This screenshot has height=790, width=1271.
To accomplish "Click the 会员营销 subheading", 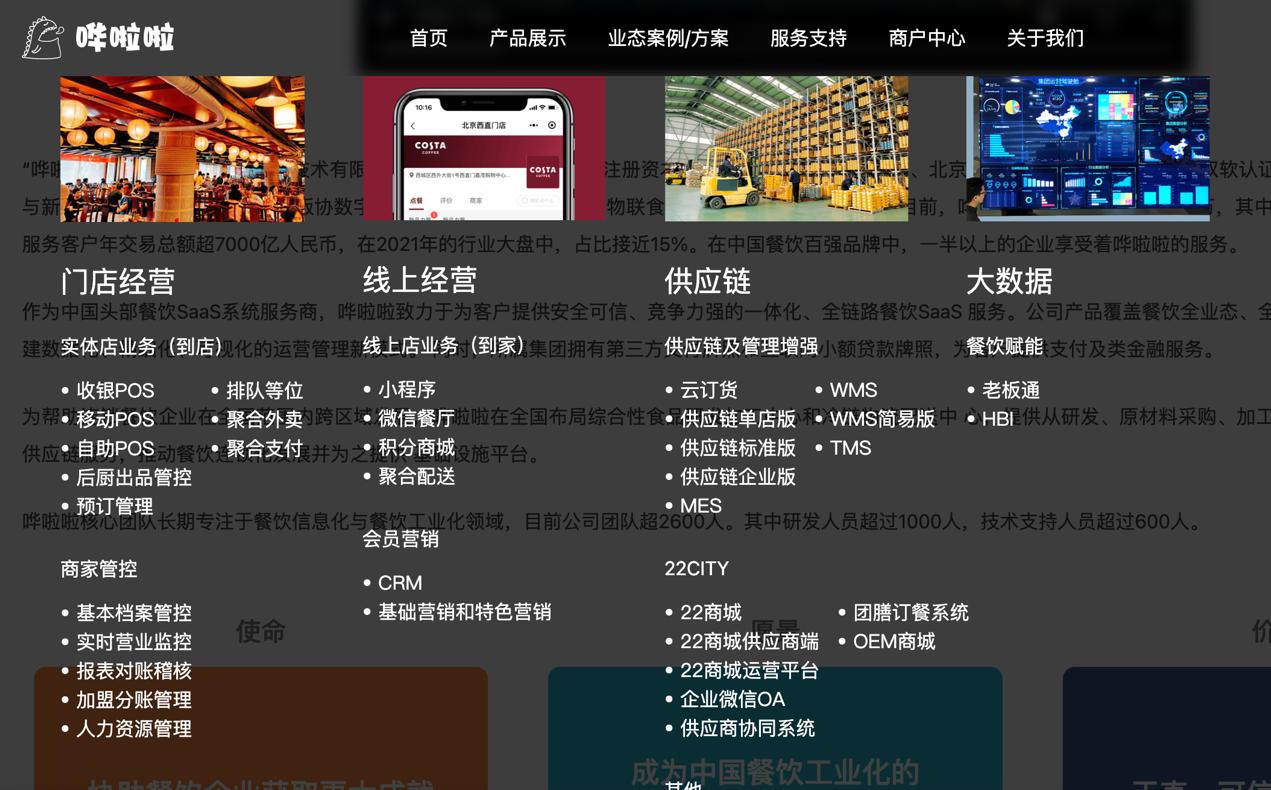I will pos(400,538).
